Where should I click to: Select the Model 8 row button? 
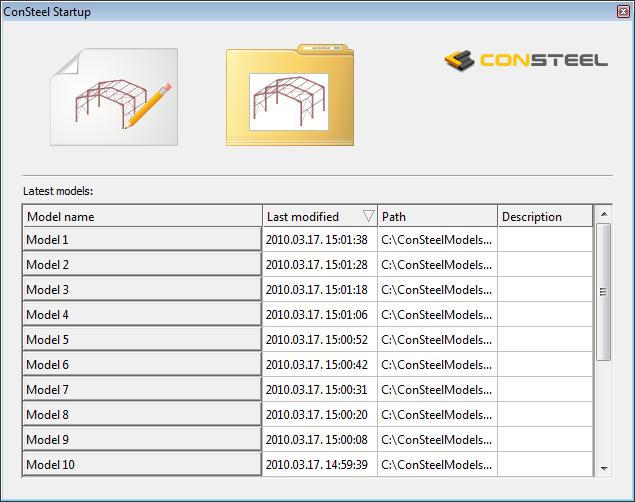point(142,415)
